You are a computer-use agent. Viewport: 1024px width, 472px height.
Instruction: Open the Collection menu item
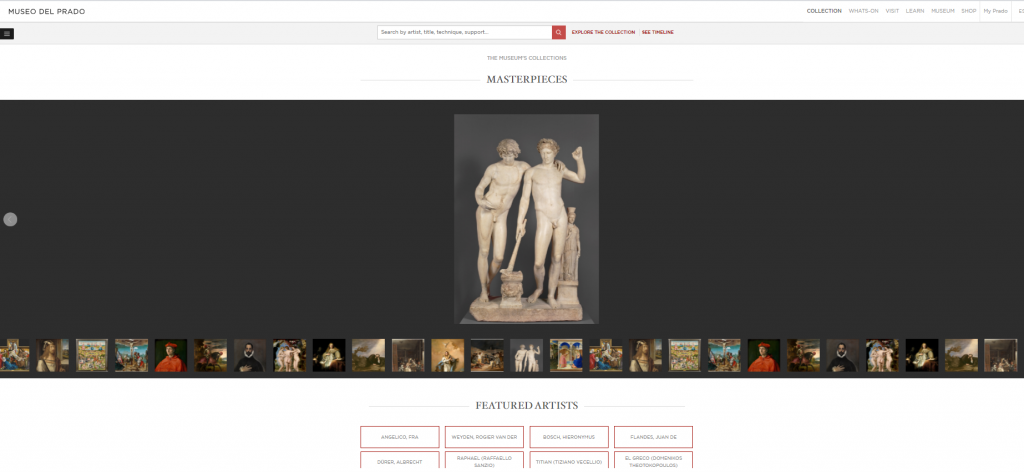coord(824,11)
